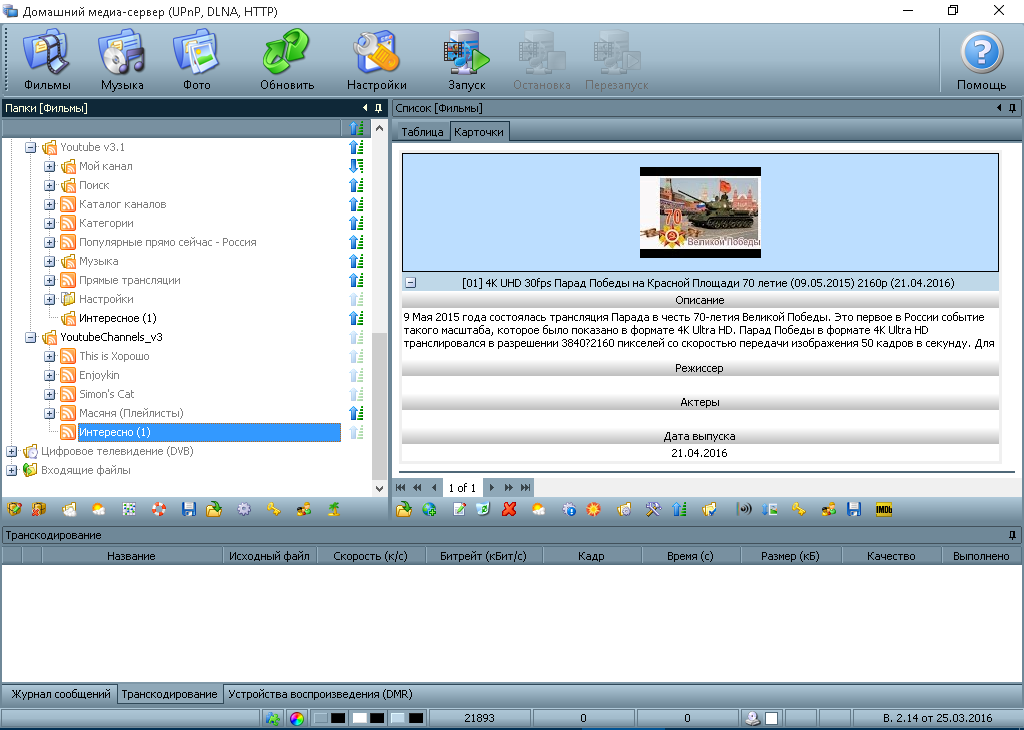The height and width of the screenshot is (730, 1024).
Task: Click the parade video thumbnail
Action: coord(700,212)
